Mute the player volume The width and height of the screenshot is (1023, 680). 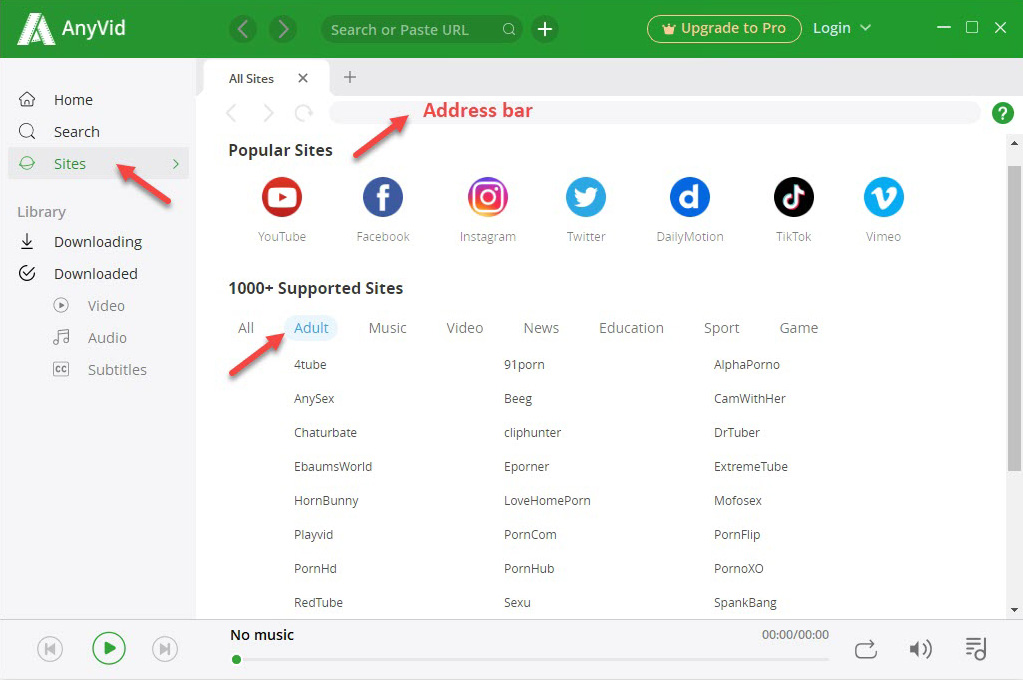tap(921, 649)
